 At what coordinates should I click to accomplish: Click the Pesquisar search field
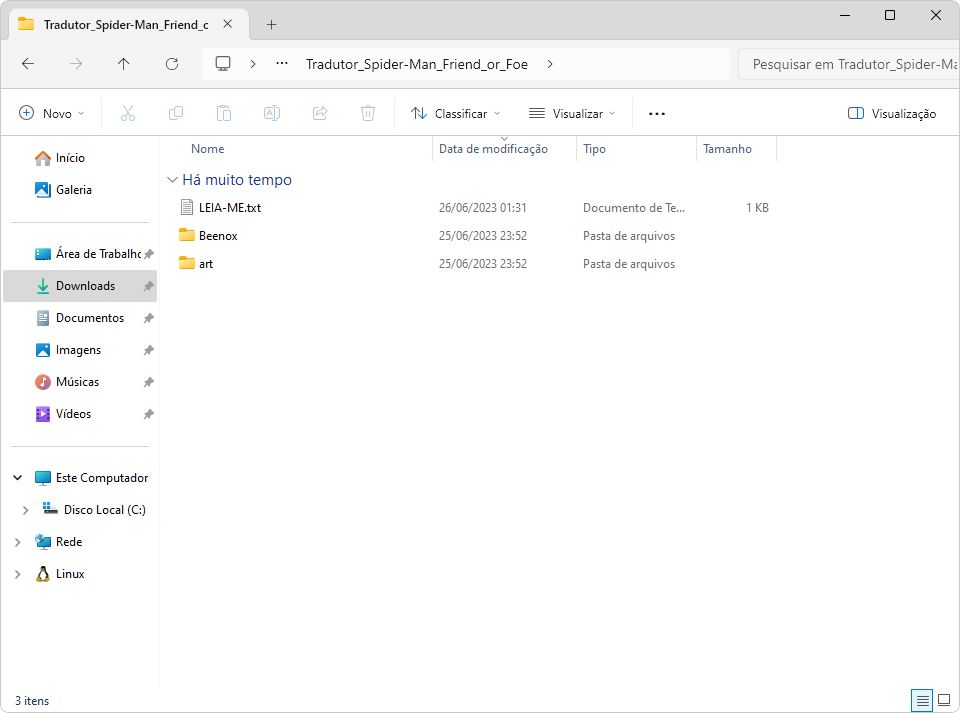pos(849,64)
